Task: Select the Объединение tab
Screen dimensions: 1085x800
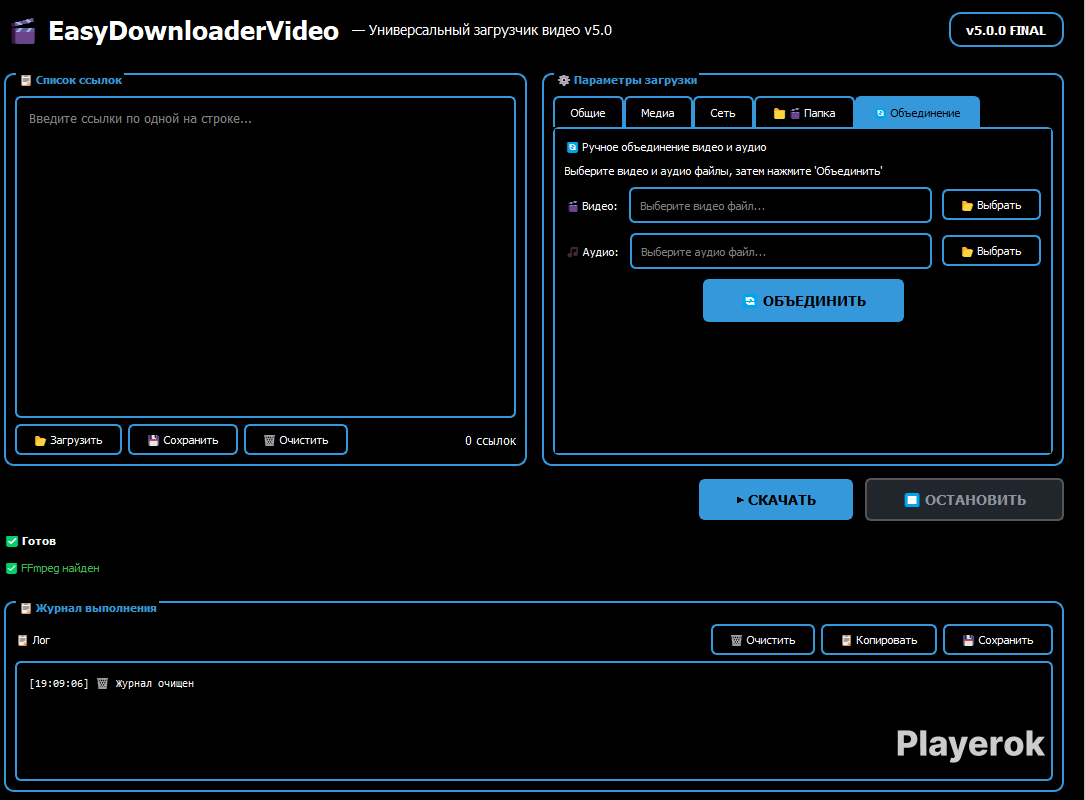Action: coord(918,113)
